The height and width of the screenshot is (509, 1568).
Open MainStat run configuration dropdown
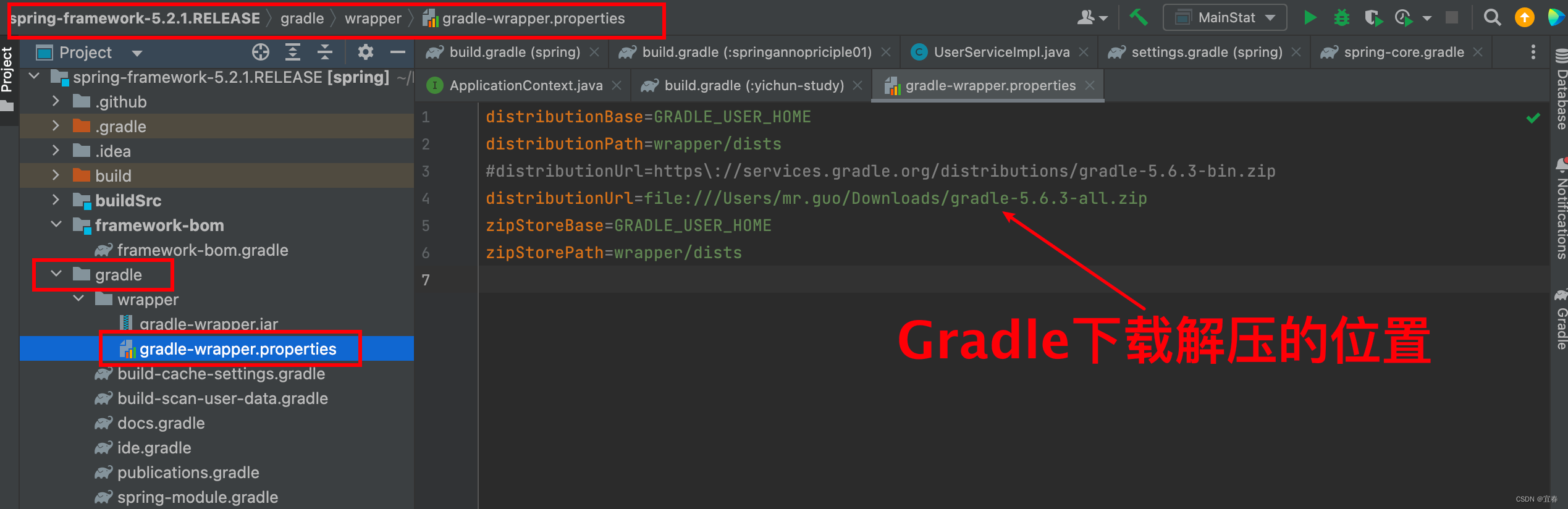[x=1225, y=17]
